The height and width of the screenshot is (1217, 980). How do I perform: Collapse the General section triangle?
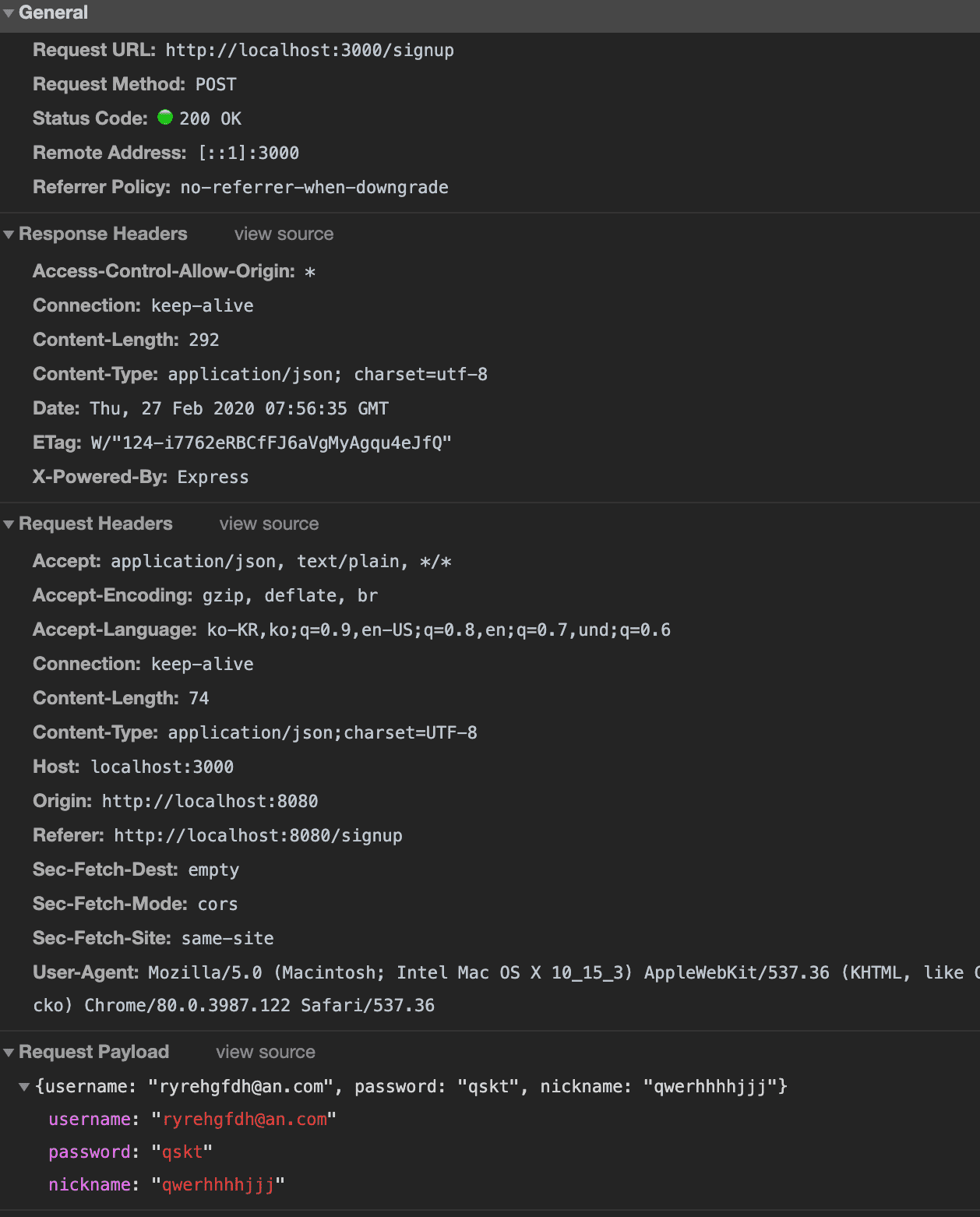[9, 13]
